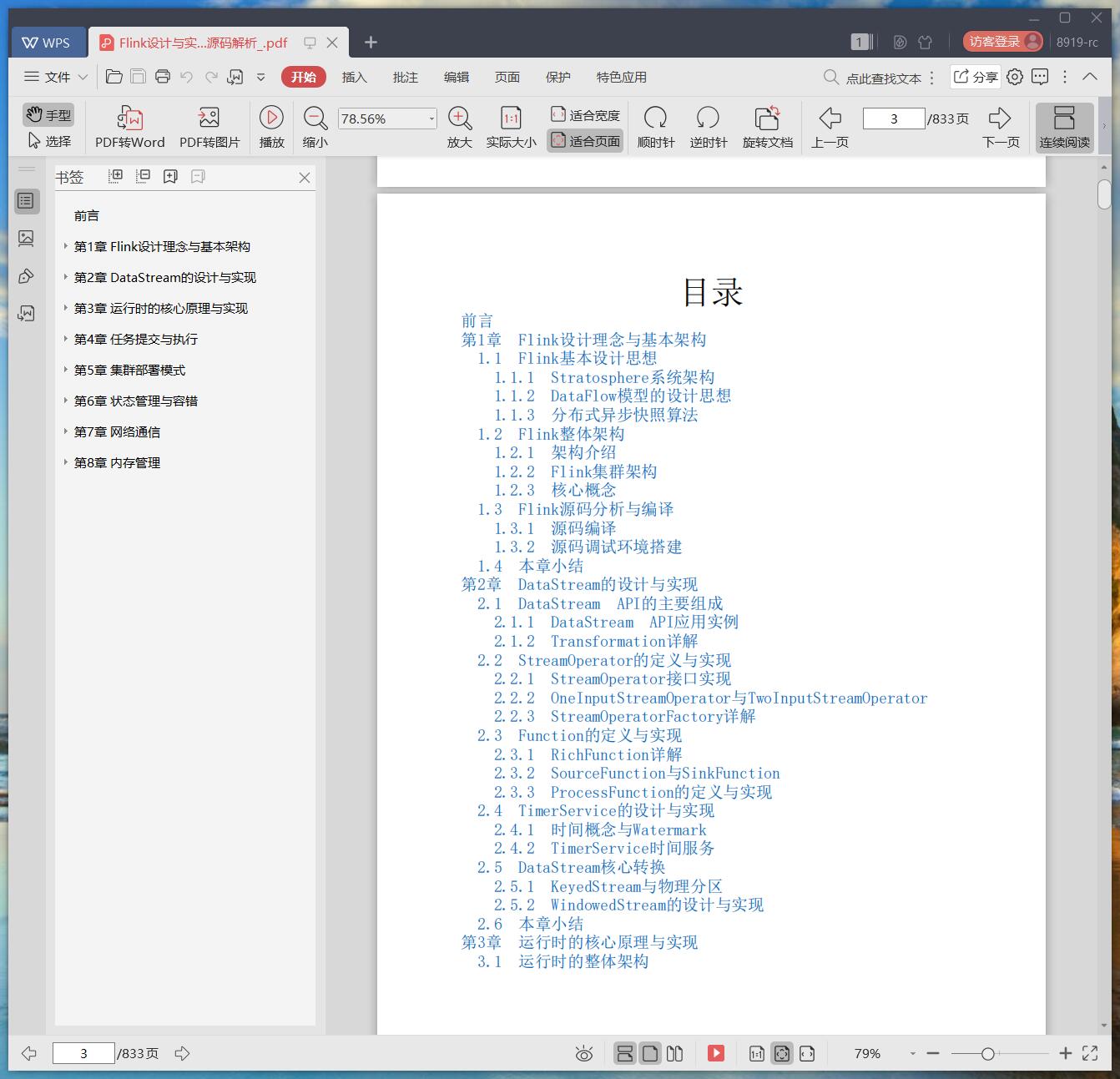The height and width of the screenshot is (1079, 1120).
Task: Convert PDF to Word
Action: click(x=130, y=128)
